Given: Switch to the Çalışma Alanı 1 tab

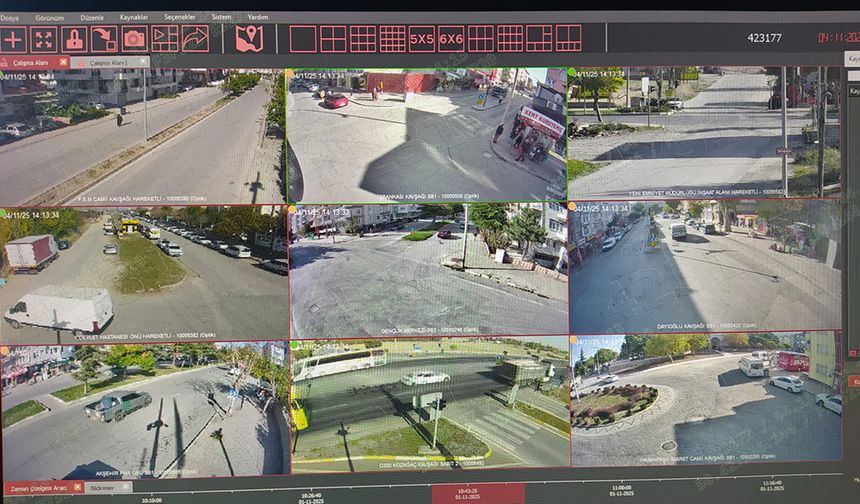Looking at the screenshot, I should coord(109,63).
